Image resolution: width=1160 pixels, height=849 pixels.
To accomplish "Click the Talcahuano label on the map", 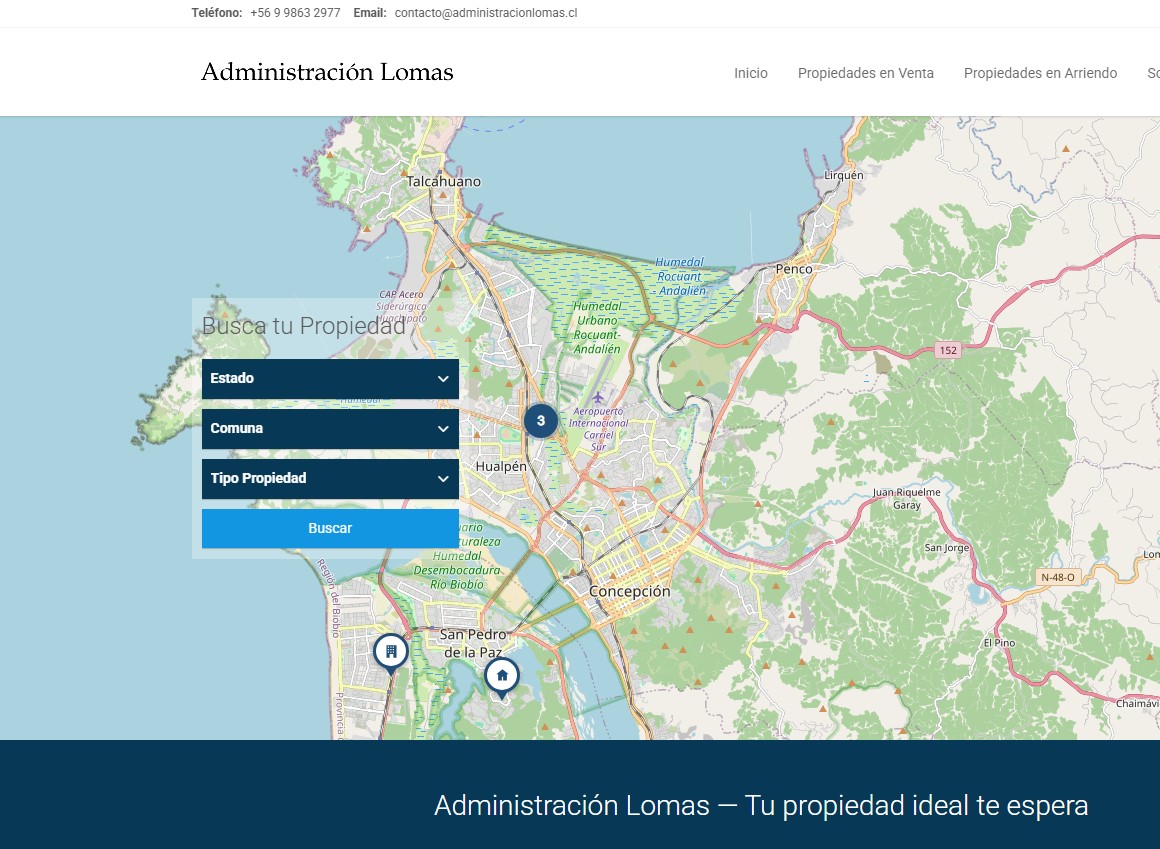I will [444, 181].
